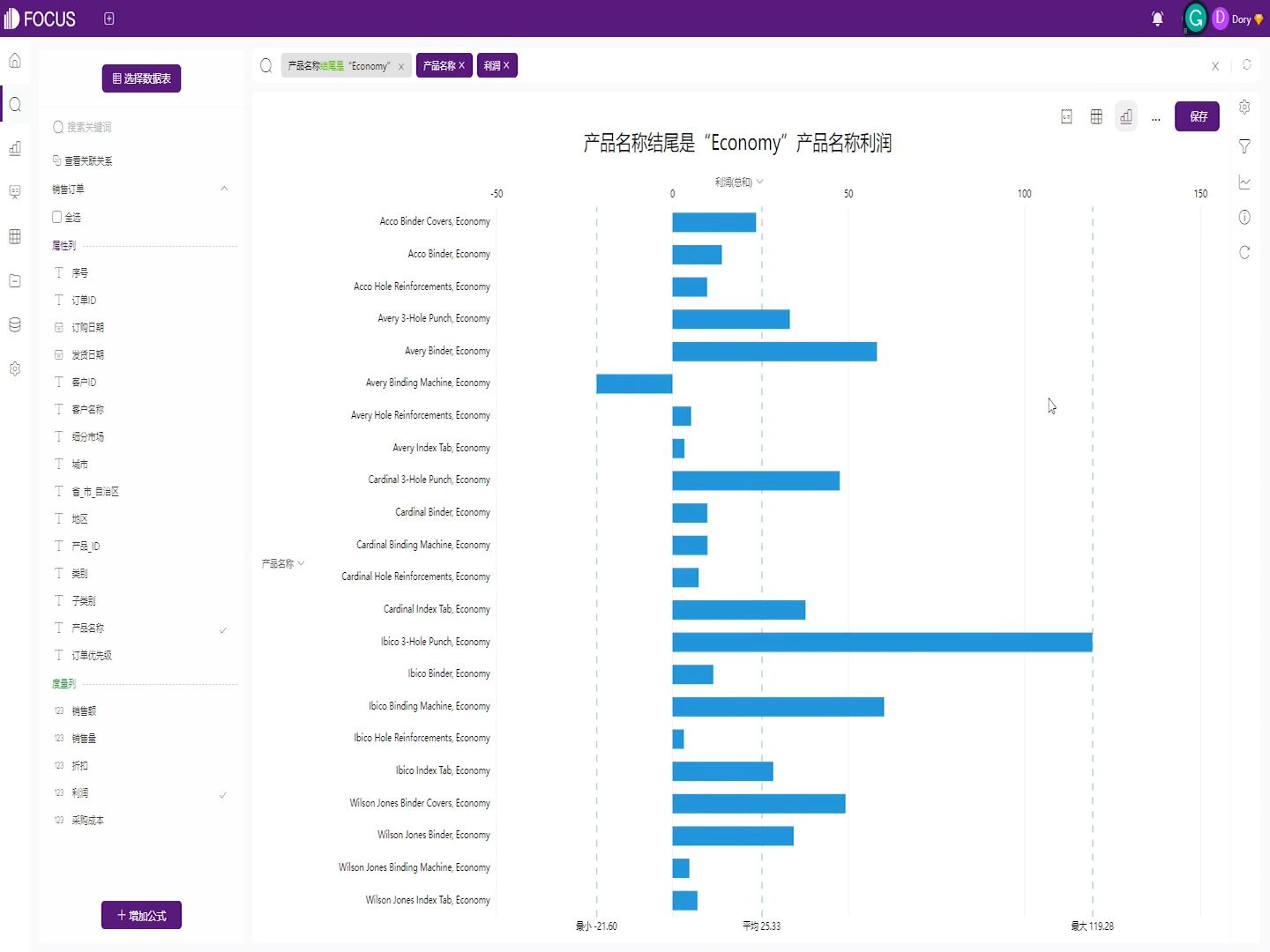The height and width of the screenshot is (952, 1270).
Task: Open the 产品名称 axis dropdown
Action: (x=283, y=563)
